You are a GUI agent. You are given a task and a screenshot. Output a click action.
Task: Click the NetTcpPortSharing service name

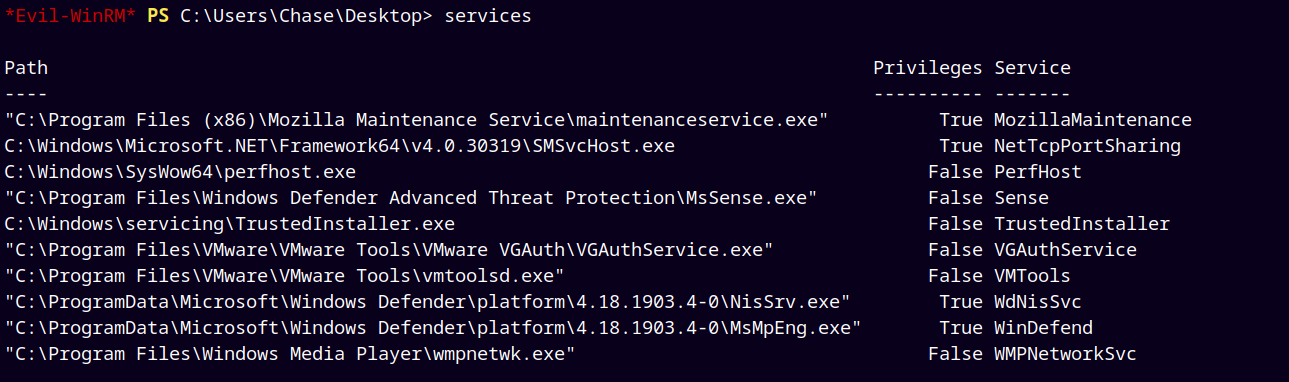click(1087, 146)
